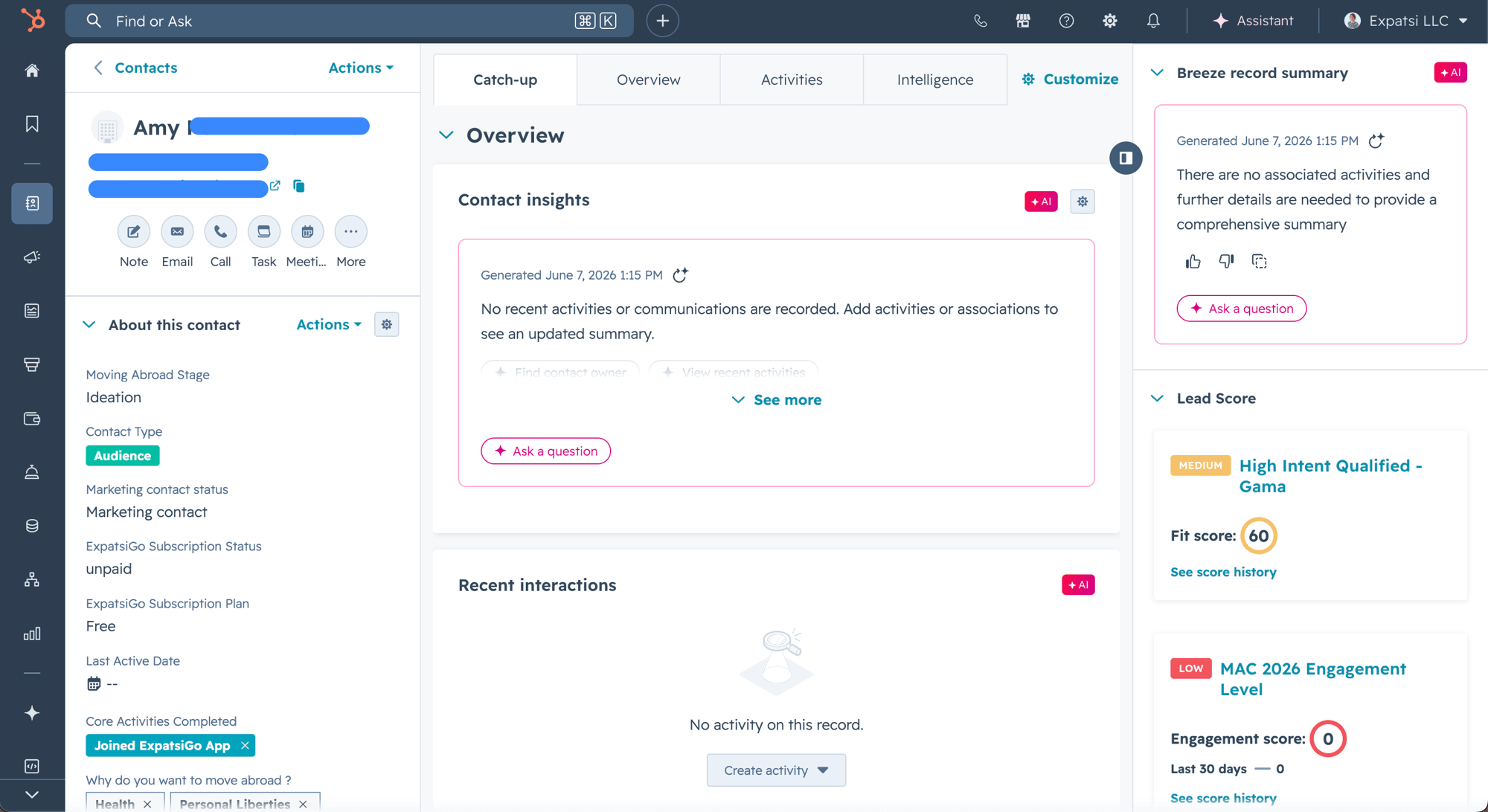Collapse the Lead Score card

[x=1157, y=398]
